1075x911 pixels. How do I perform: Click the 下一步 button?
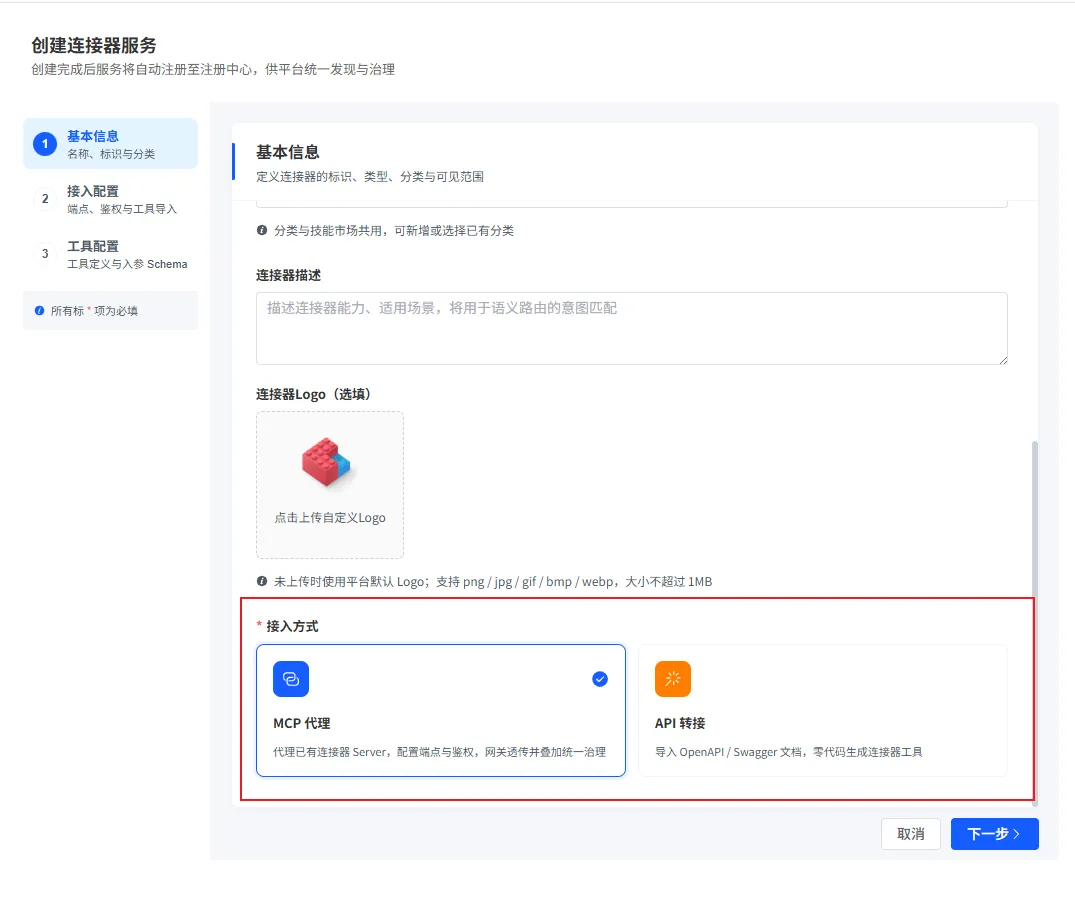[994, 834]
